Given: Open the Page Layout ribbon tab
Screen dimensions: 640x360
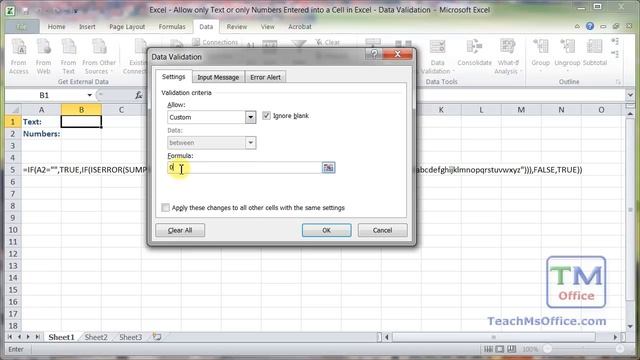Looking at the screenshot, I should point(127,27).
